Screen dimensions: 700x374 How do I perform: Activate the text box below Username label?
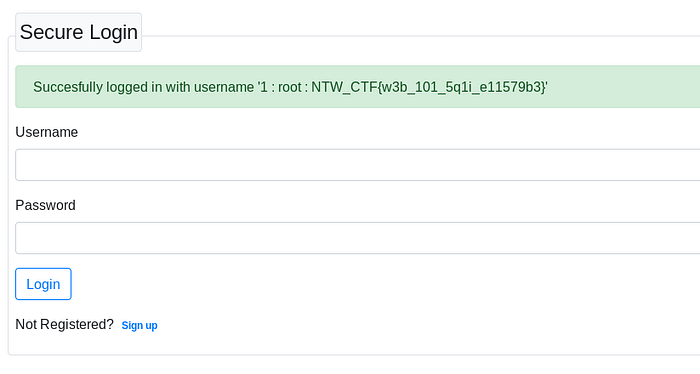click(358, 165)
